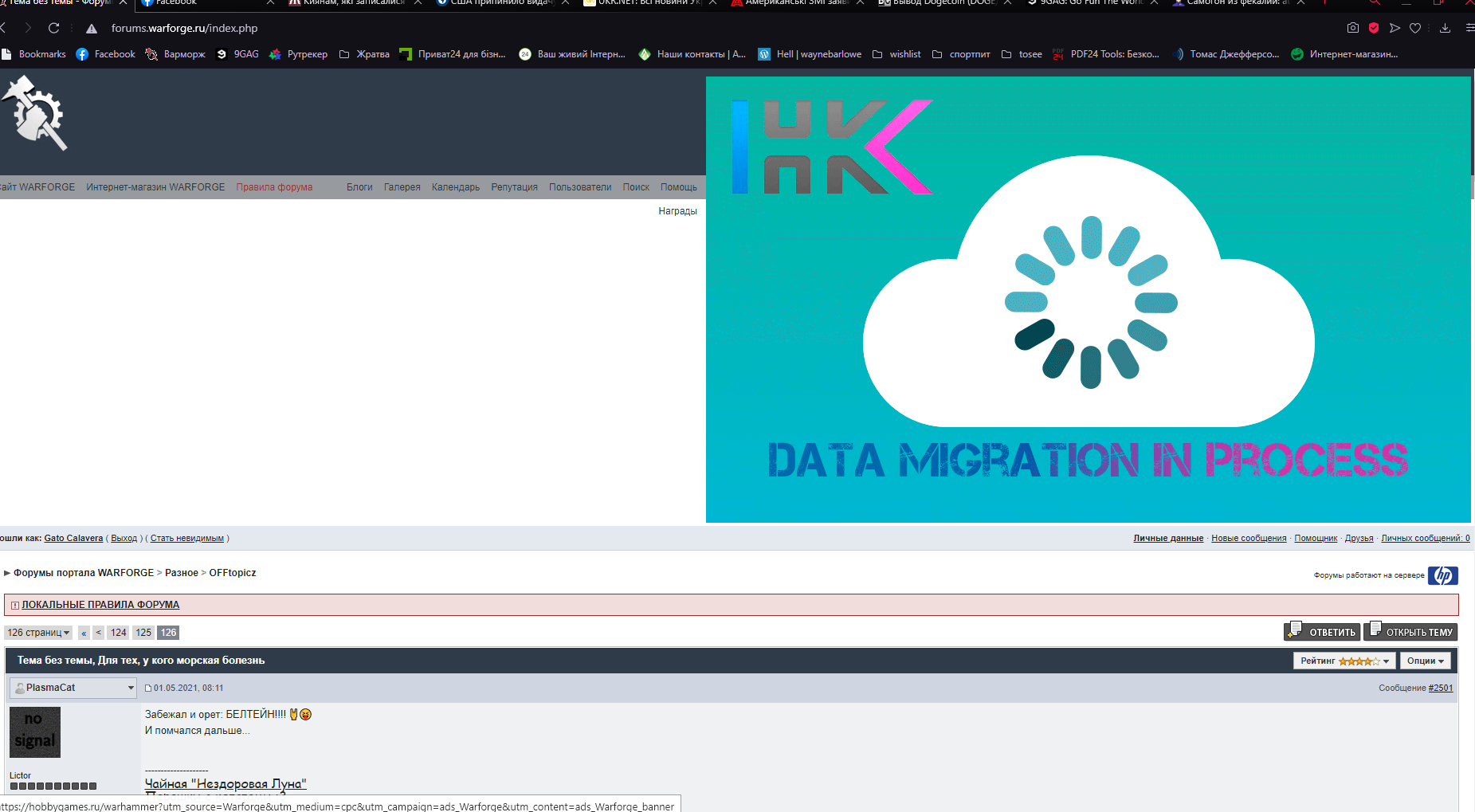Click the Data Migration in Process banner
This screenshot has width=1475, height=812.
click(1088, 300)
